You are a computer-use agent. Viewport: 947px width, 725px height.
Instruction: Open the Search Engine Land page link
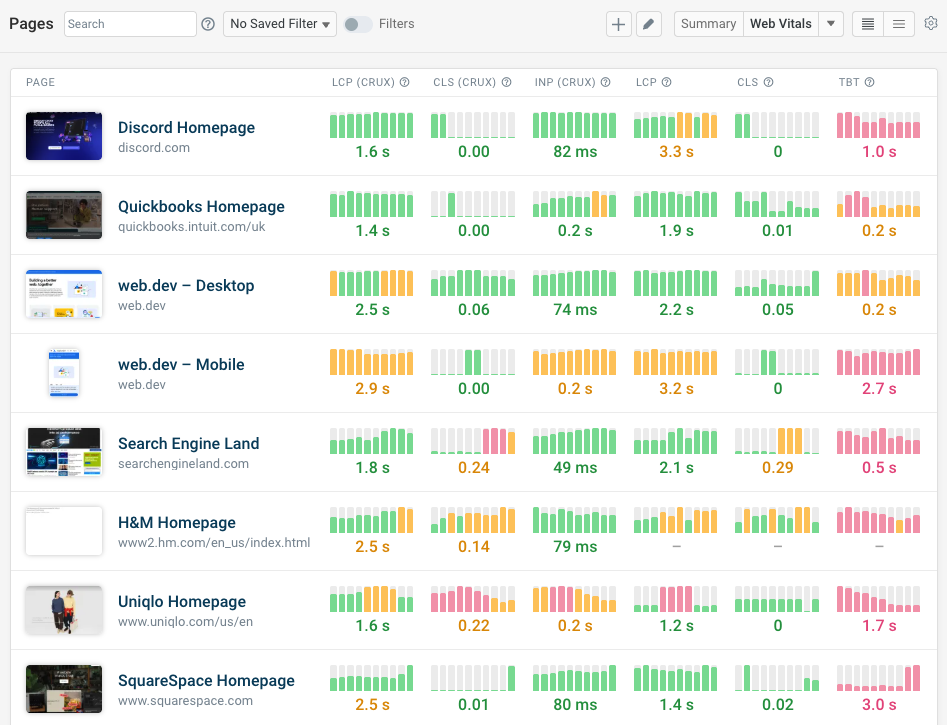[188, 443]
